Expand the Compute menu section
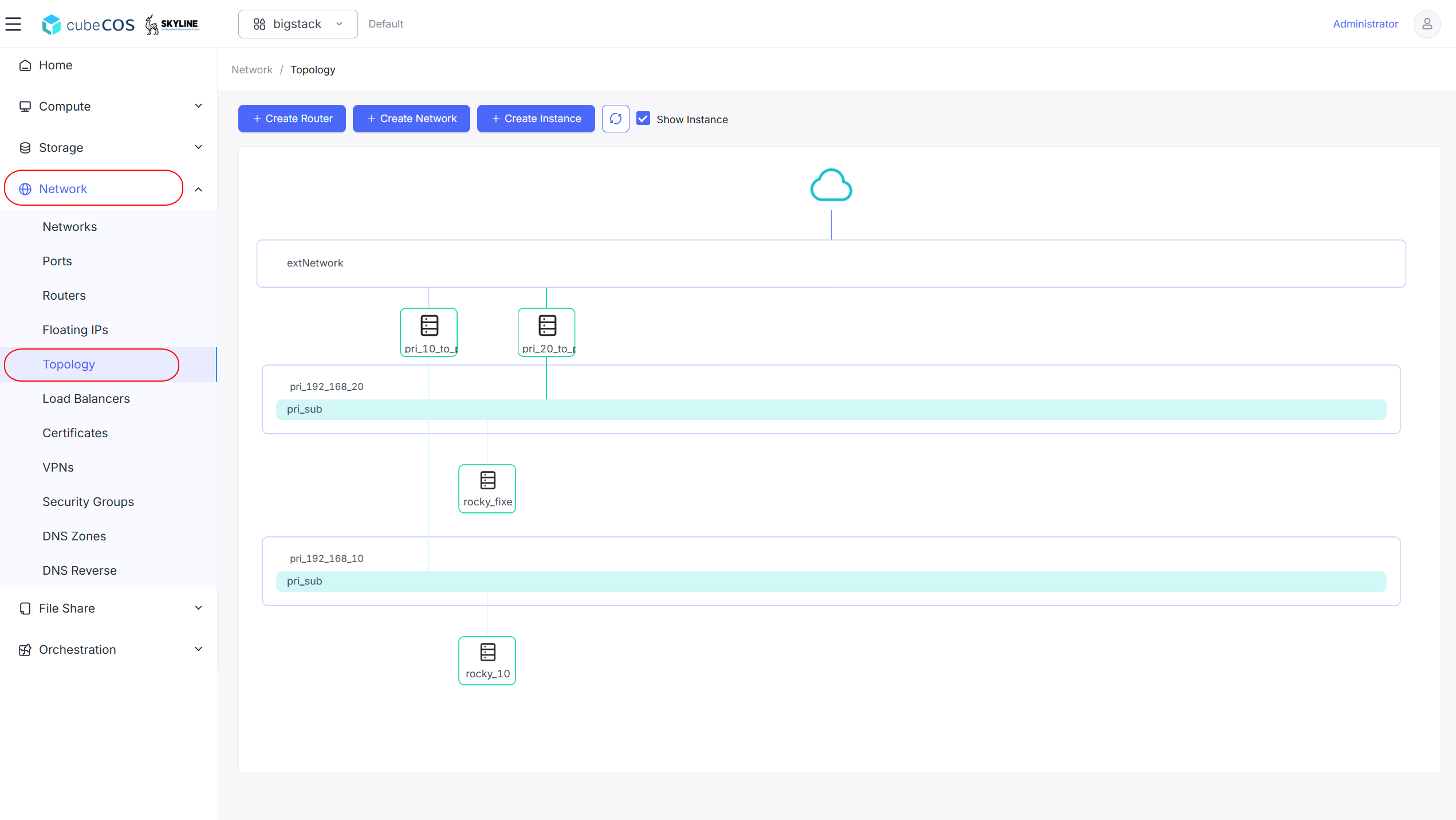 pos(109,107)
